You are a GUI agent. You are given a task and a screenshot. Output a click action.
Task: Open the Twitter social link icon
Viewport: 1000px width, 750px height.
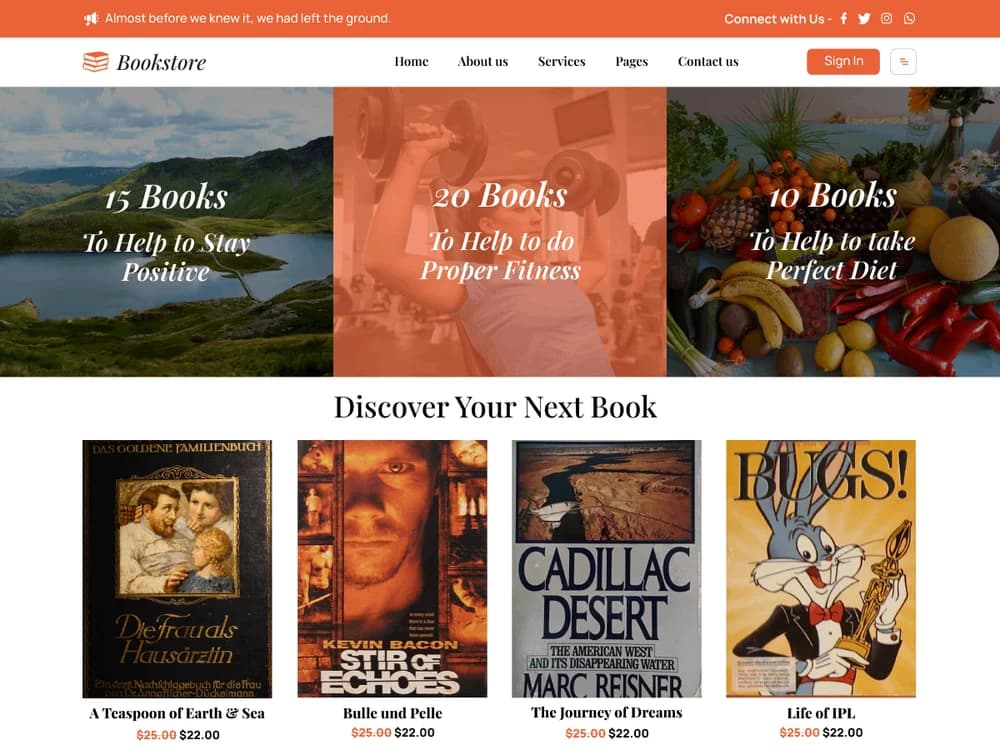tap(864, 18)
